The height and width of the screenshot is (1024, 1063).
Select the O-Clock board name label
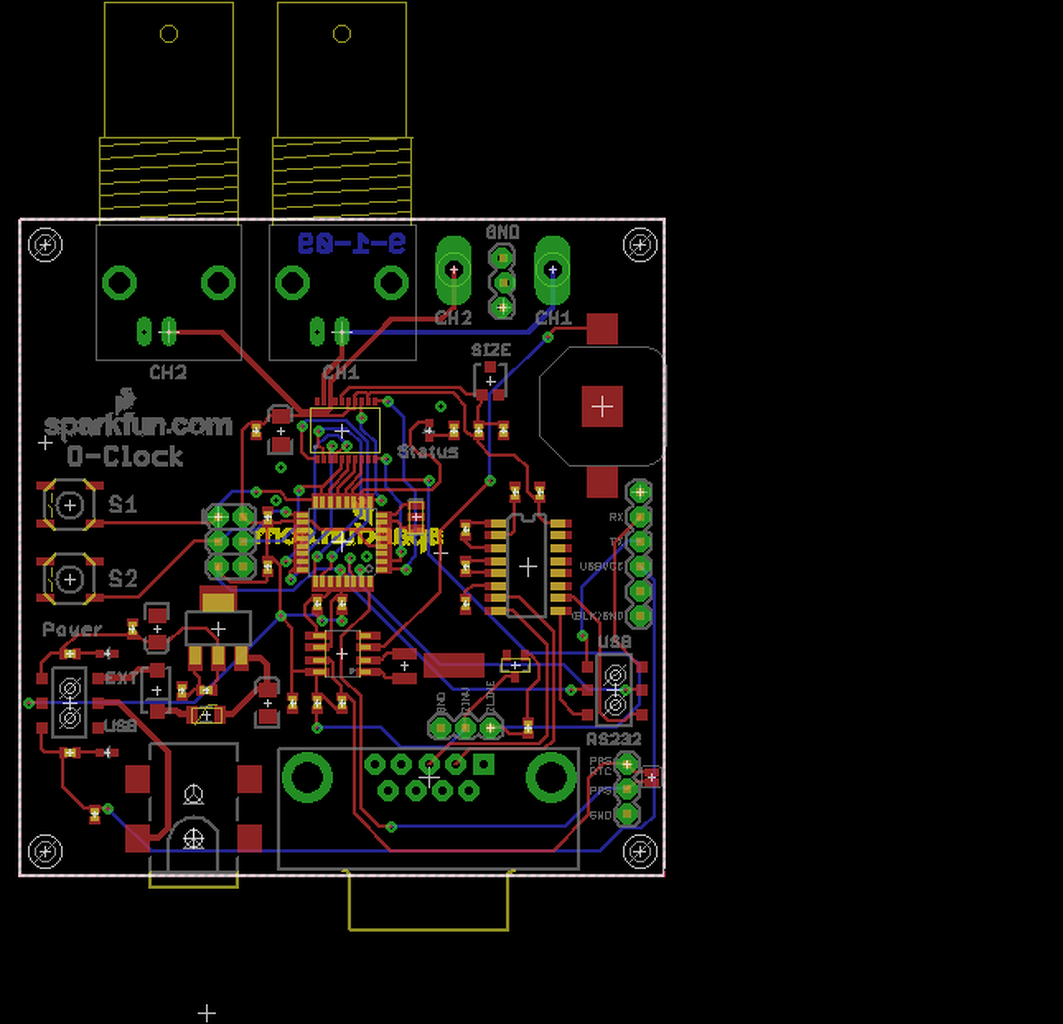pyautogui.click(x=125, y=456)
